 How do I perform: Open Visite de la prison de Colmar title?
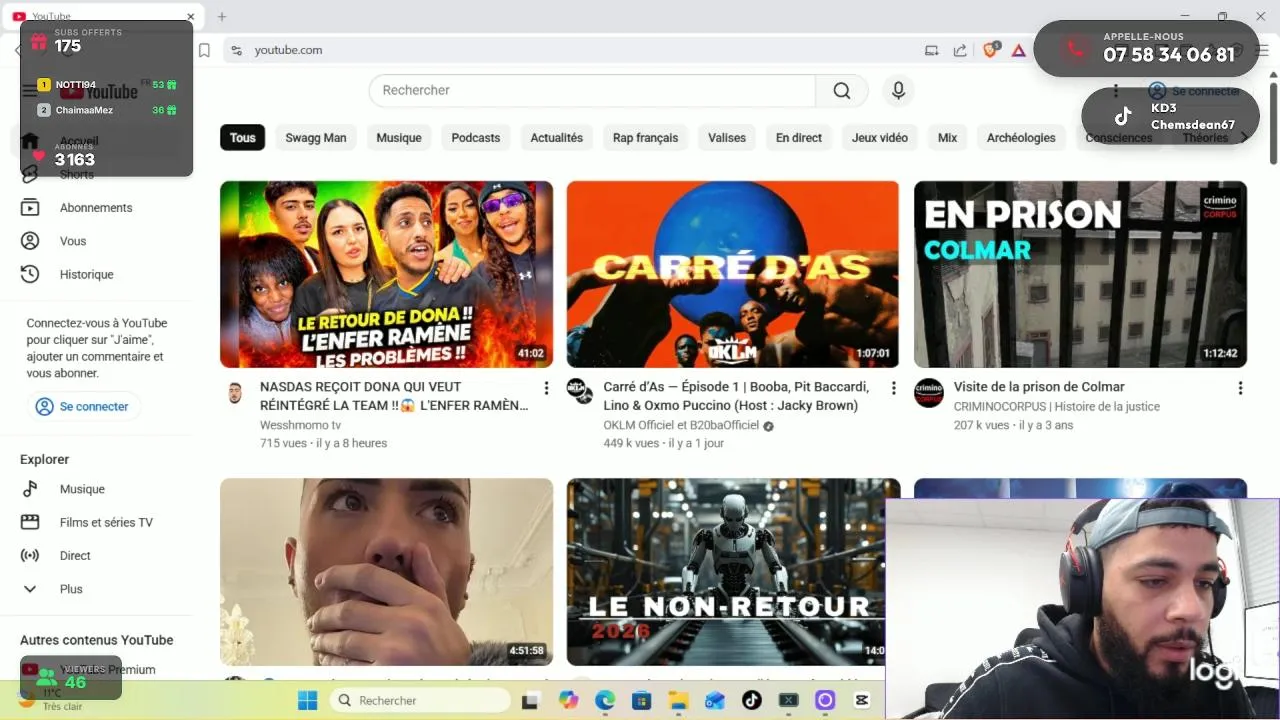(x=1039, y=387)
